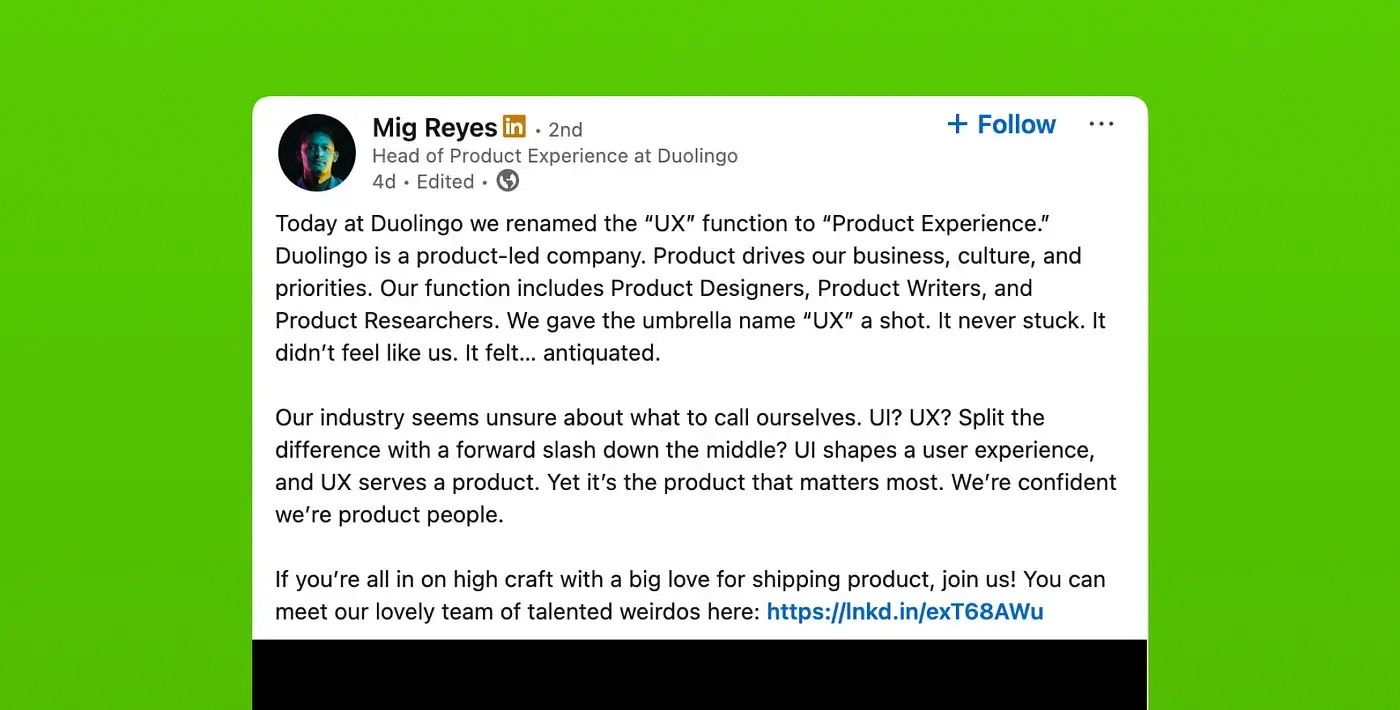Viewport: 1400px width, 710px height.
Task: Click the paragraph starting "If you're all in"
Action: 690,595
